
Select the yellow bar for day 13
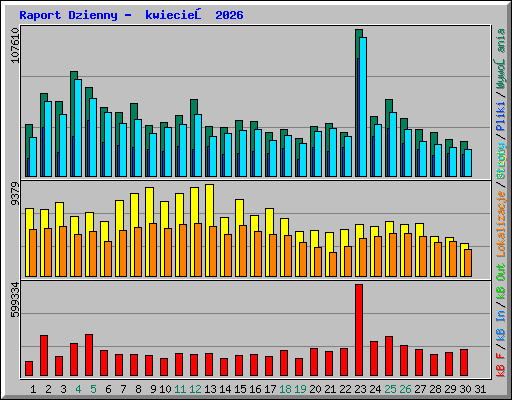pyautogui.click(x=210, y=230)
